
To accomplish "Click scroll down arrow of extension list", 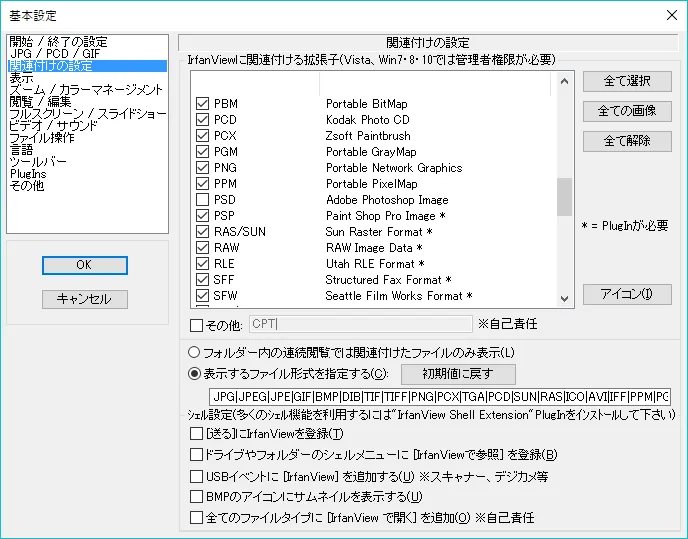I will pyautogui.click(x=565, y=299).
